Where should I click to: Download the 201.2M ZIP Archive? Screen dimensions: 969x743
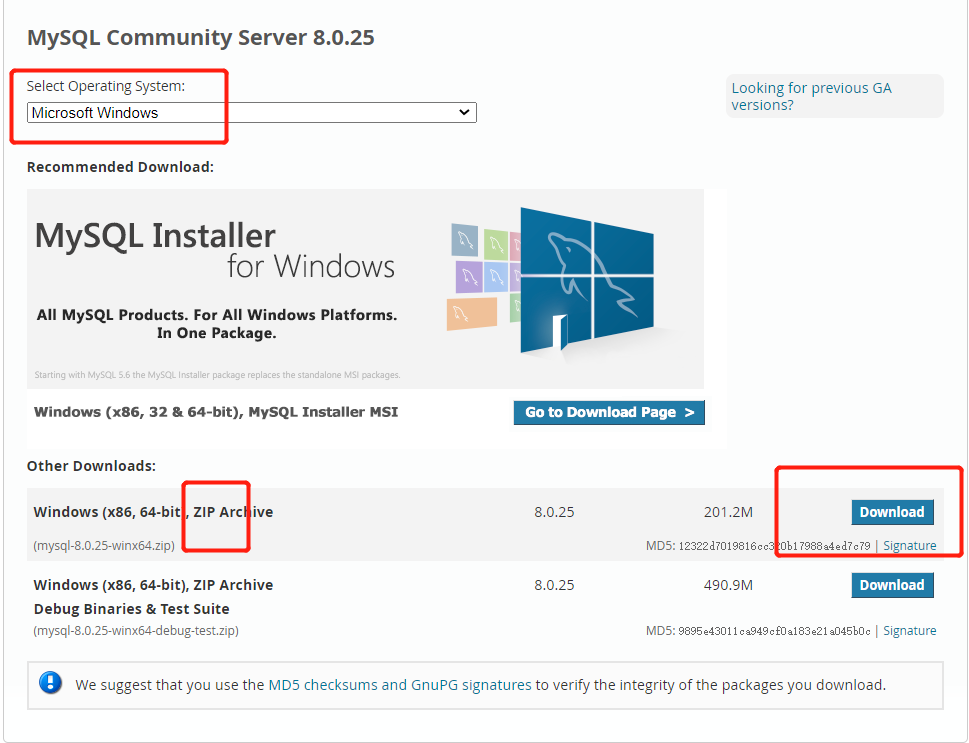892,512
